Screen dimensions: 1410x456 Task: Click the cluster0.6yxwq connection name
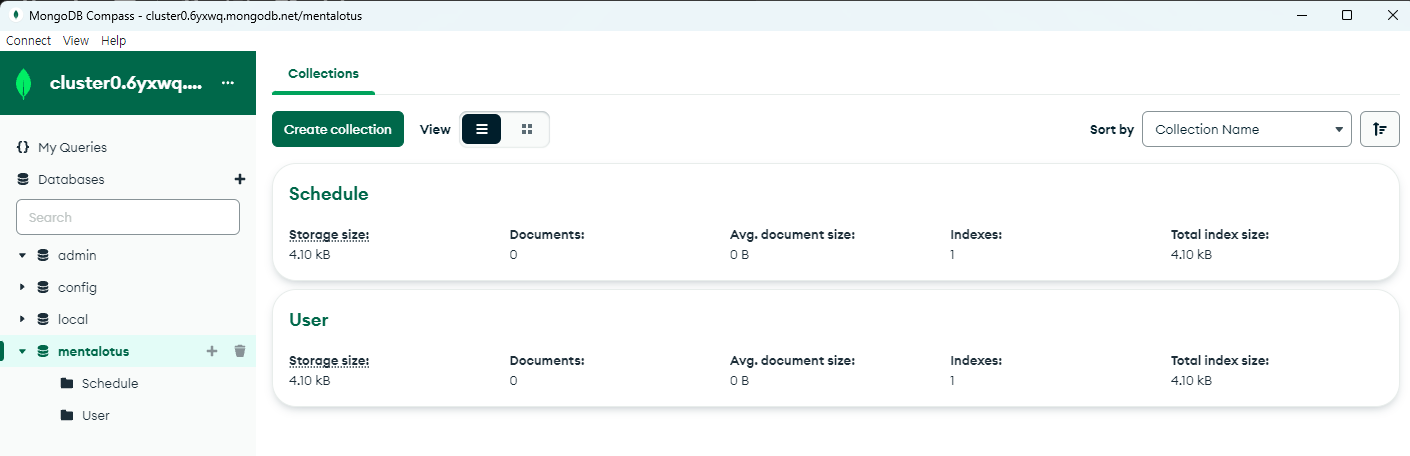tap(126, 84)
